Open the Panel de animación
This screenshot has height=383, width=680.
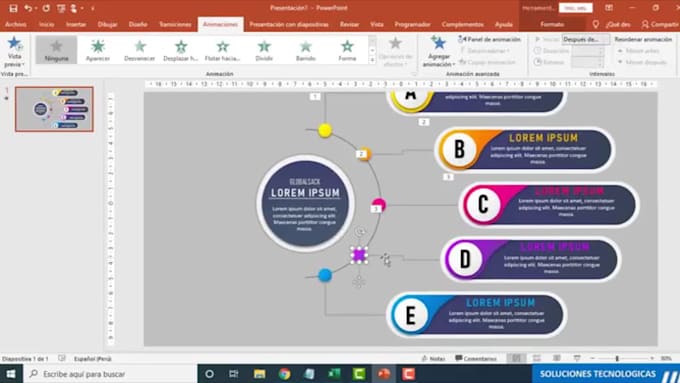pos(489,39)
